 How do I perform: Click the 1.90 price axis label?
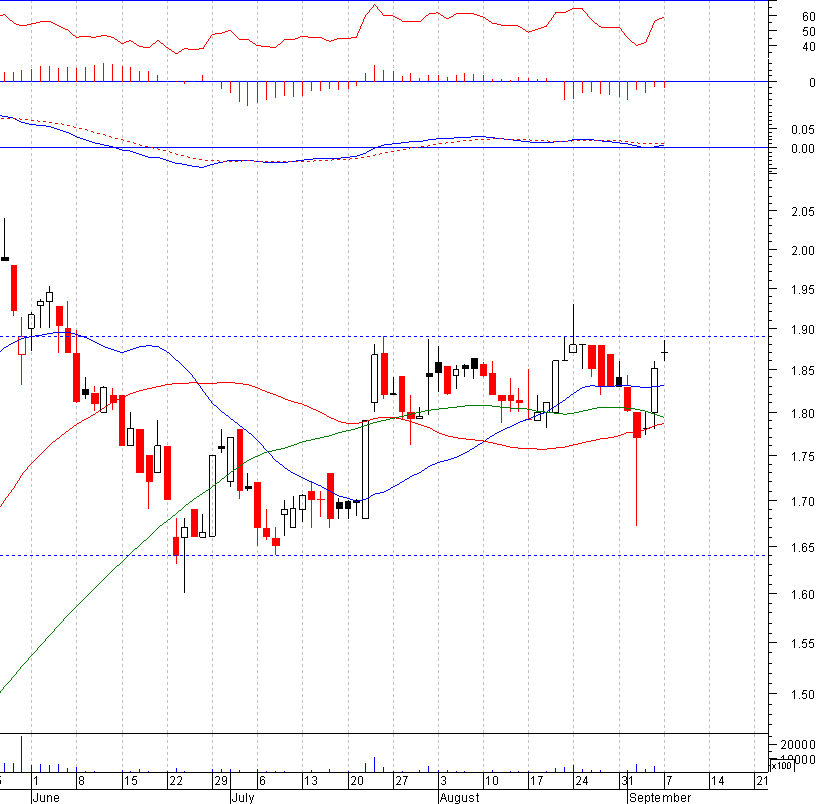coord(803,330)
